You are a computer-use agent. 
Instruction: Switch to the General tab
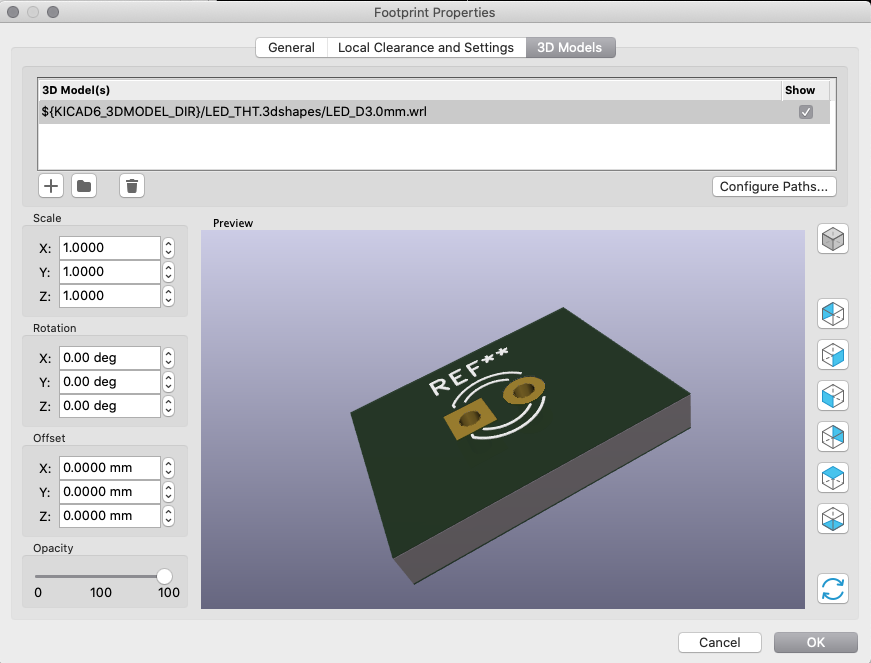[x=291, y=48]
